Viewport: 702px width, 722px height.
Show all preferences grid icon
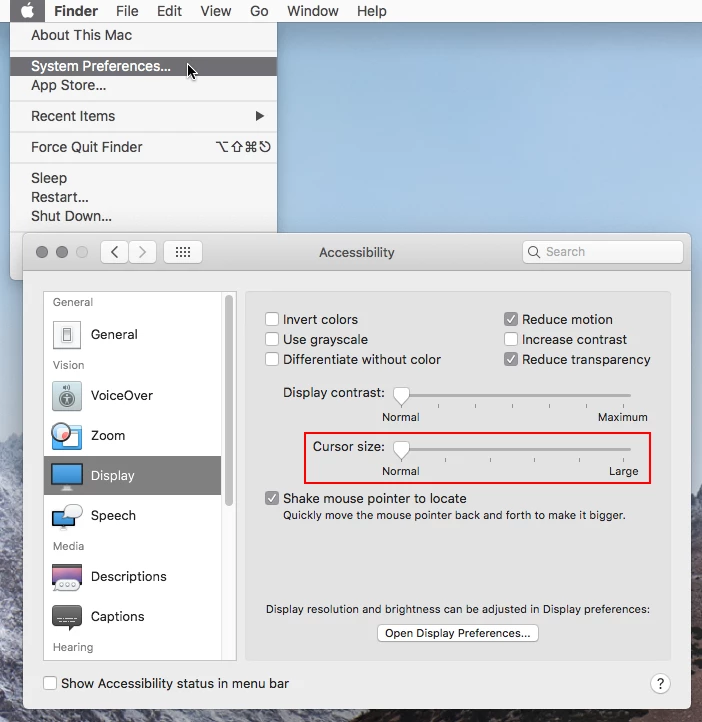pyautogui.click(x=183, y=252)
